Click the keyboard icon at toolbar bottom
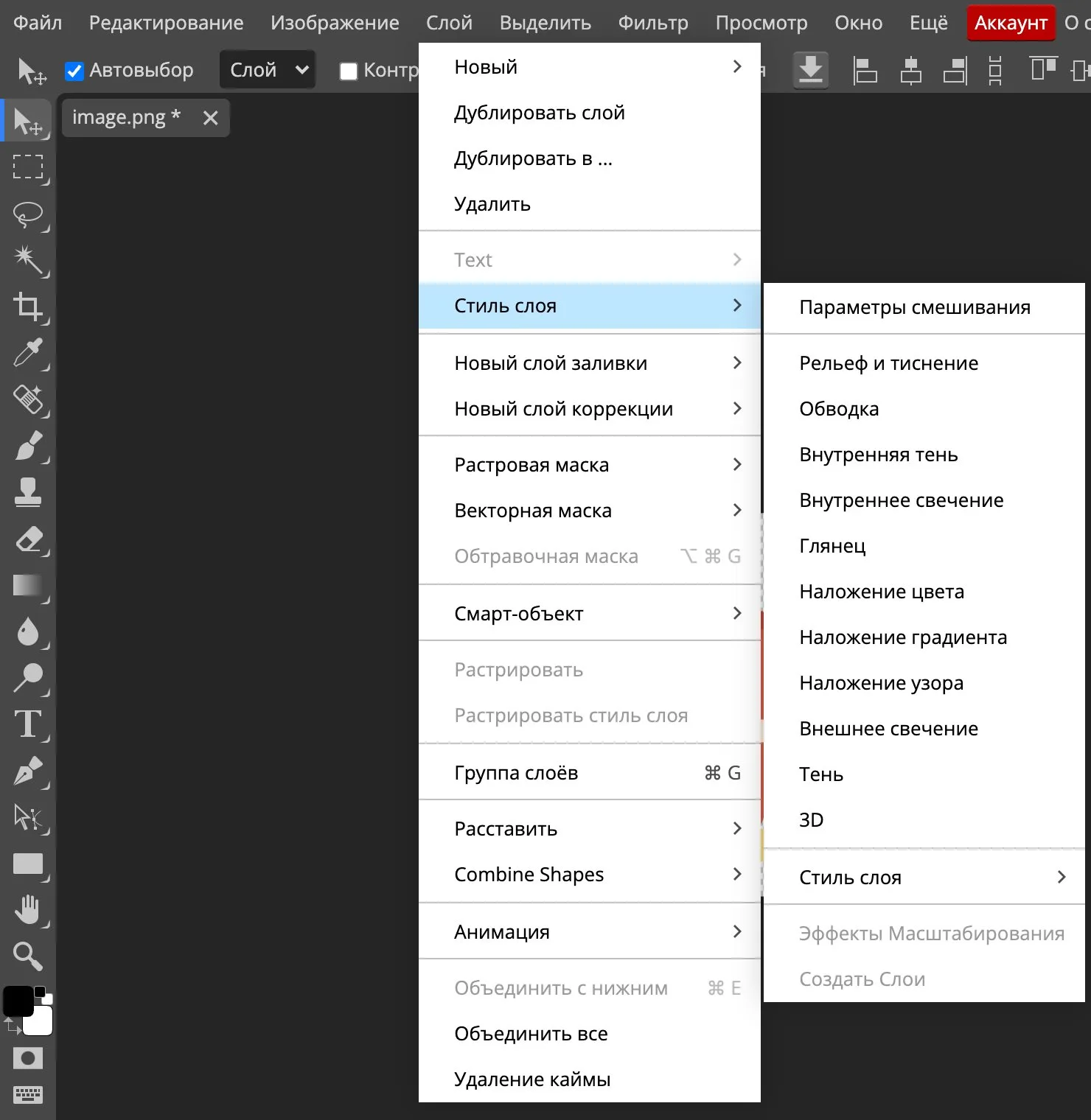Screen dimensions: 1091x1120 [28, 1094]
